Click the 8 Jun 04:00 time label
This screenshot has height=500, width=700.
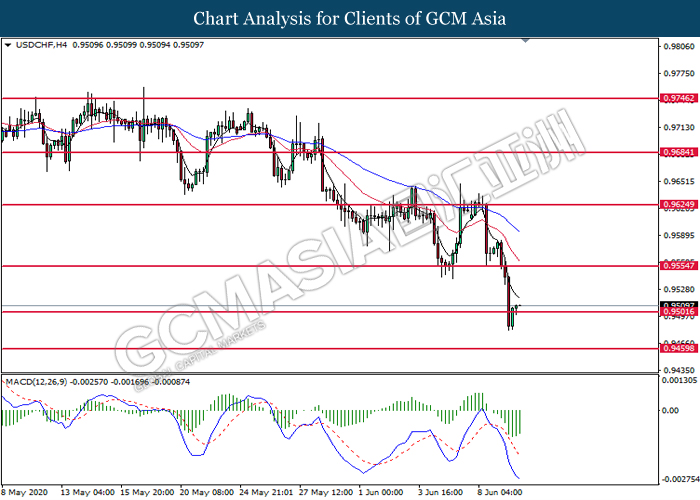point(500,492)
